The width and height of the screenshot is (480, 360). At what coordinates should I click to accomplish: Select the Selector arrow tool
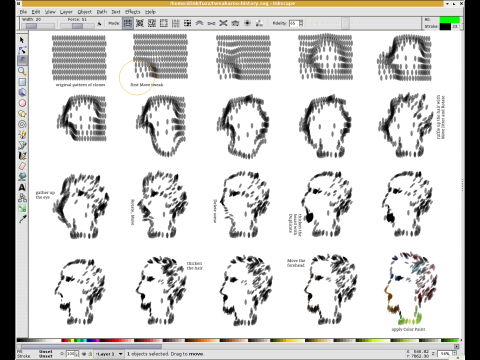[22, 40]
